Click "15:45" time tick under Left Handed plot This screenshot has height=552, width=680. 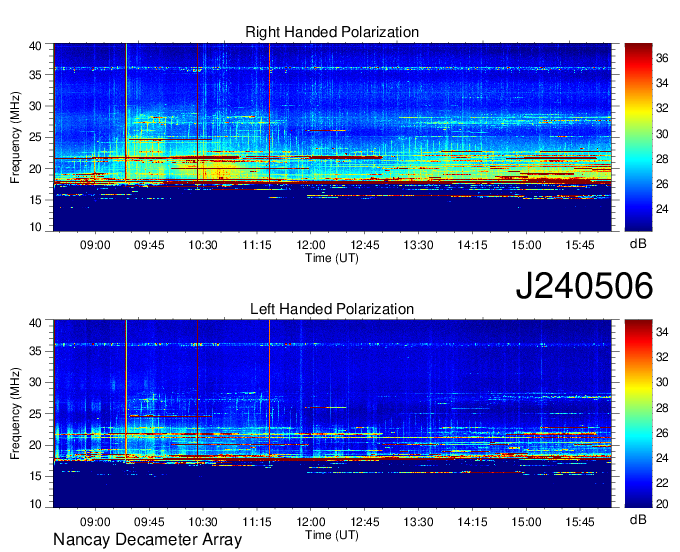pyautogui.click(x=580, y=521)
